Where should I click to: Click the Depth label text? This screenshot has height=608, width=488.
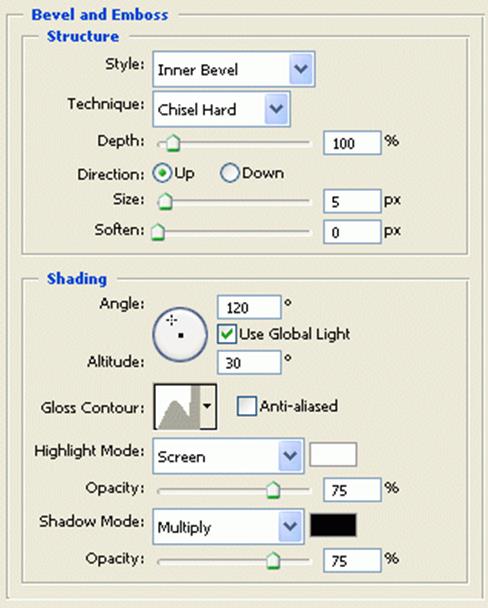121,141
